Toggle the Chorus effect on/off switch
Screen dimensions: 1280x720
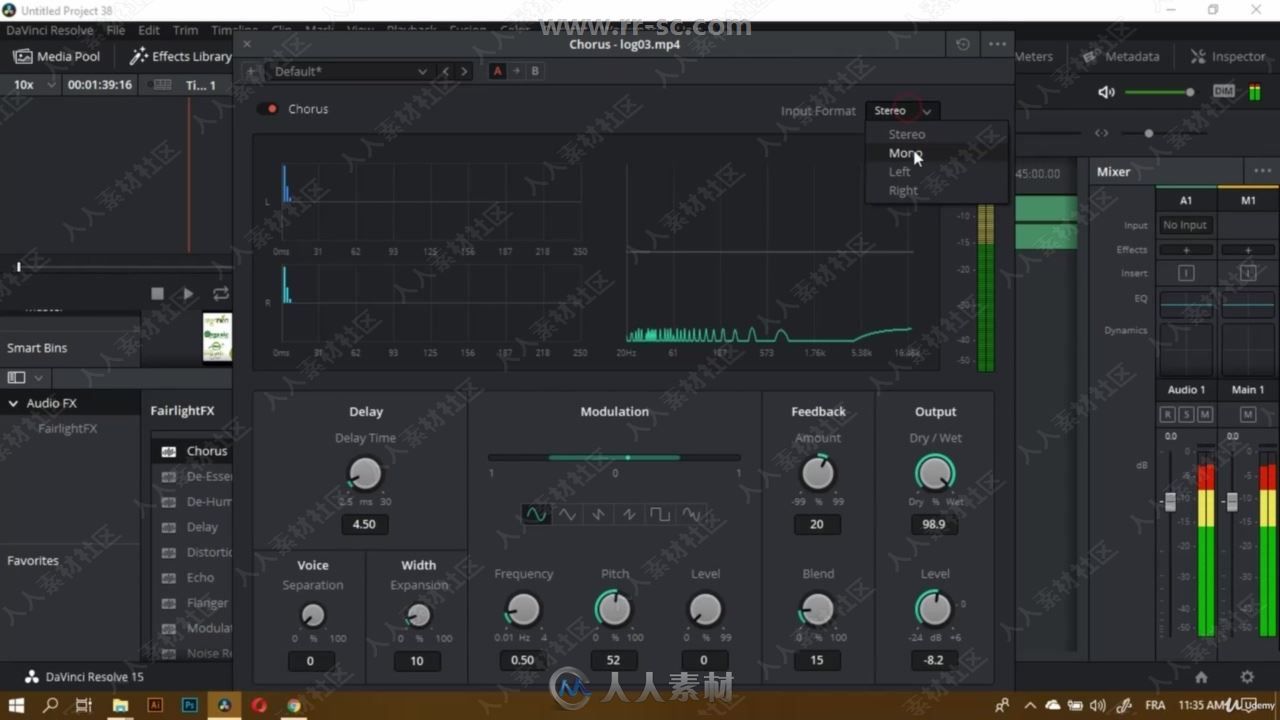(x=268, y=109)
